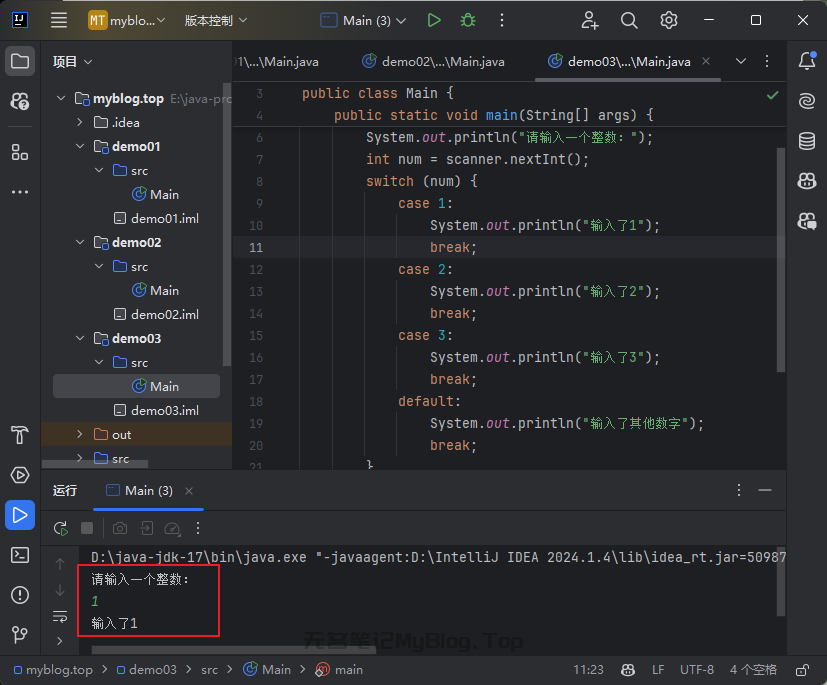Open the 项目 view dropdown
This screenshot has width=827, height=685.
click(x=72, y=62)
